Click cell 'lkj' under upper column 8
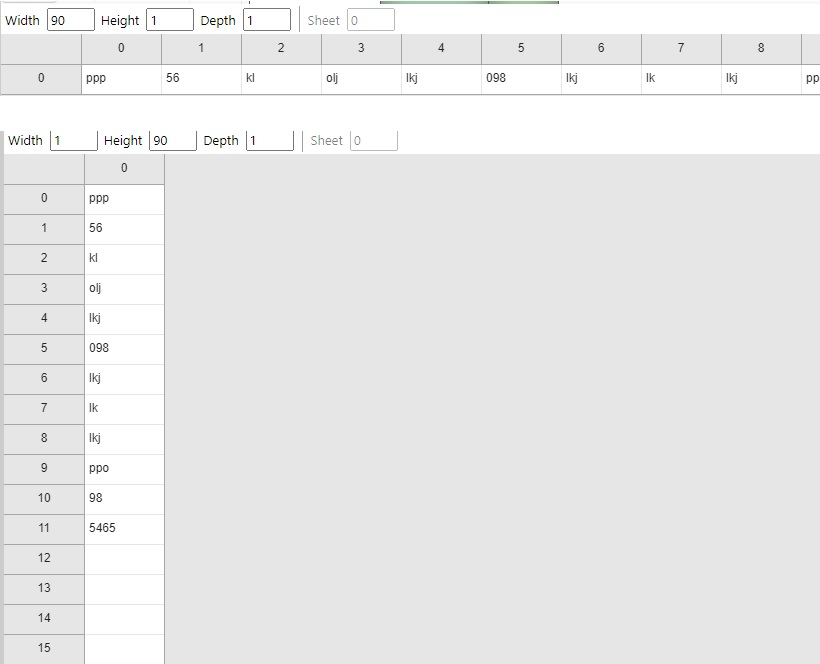820x664 pixels. (x=761, y=79)
